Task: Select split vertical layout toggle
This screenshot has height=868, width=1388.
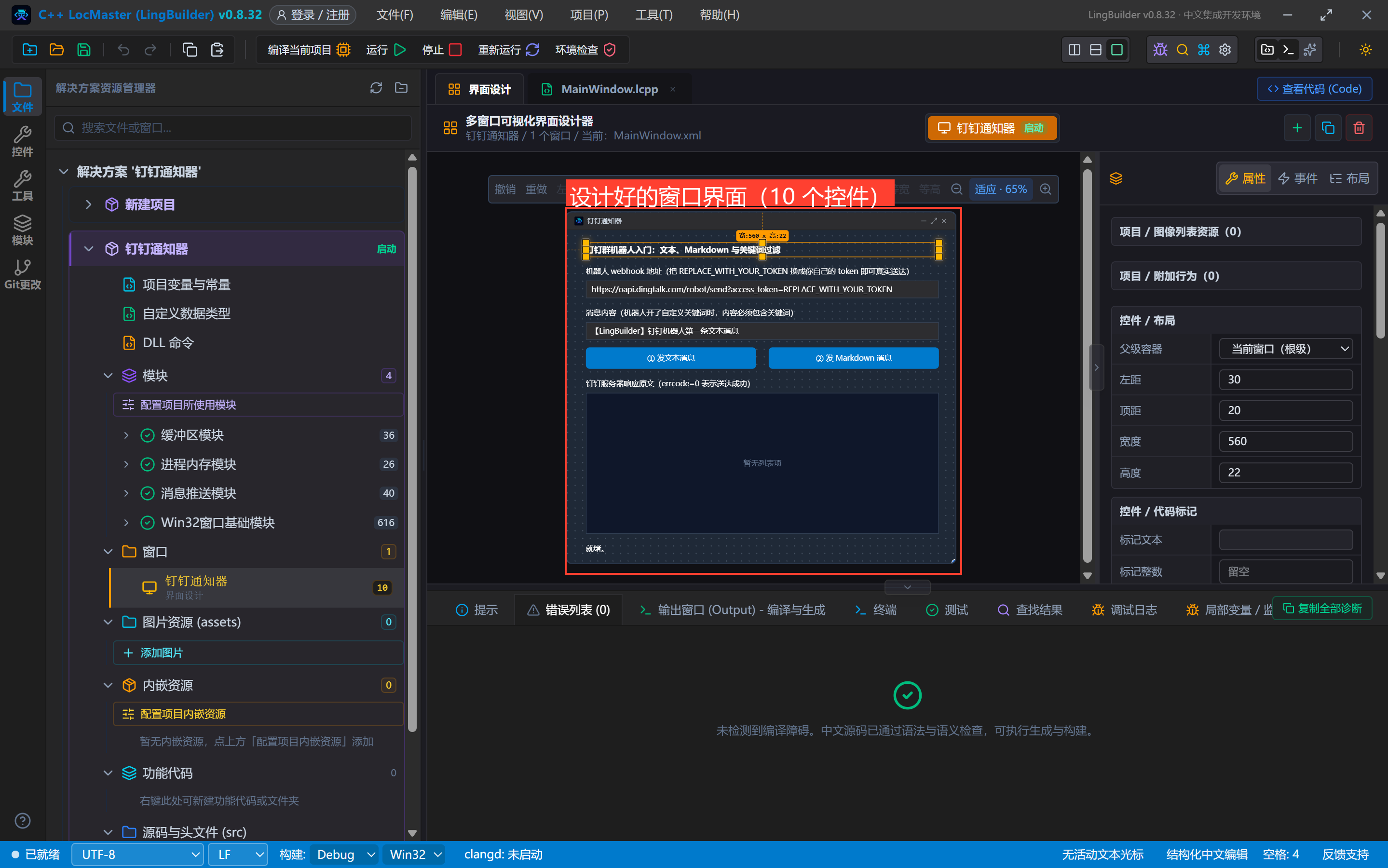Action: [1074, 50]
